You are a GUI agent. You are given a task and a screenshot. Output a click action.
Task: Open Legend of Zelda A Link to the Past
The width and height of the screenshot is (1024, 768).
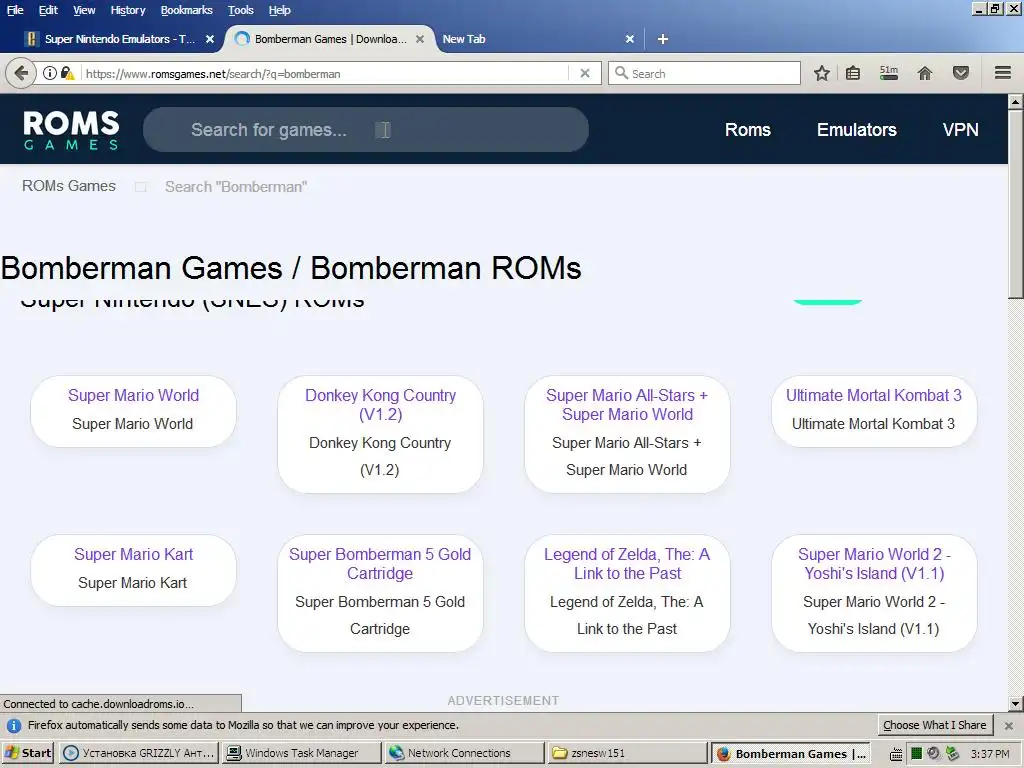tap(627, 563)
